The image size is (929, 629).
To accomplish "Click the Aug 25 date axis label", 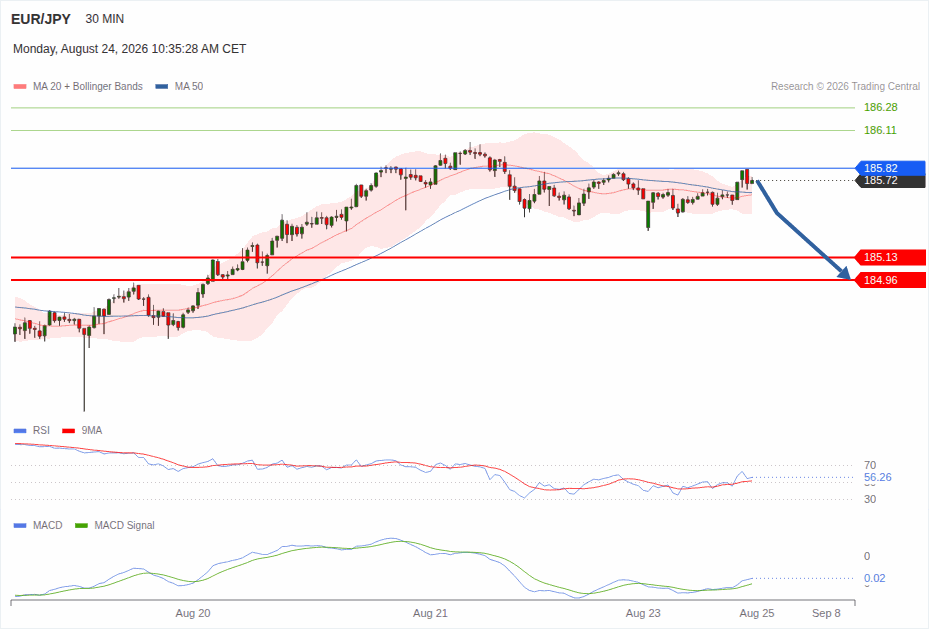I will click(x=757, y=614).
